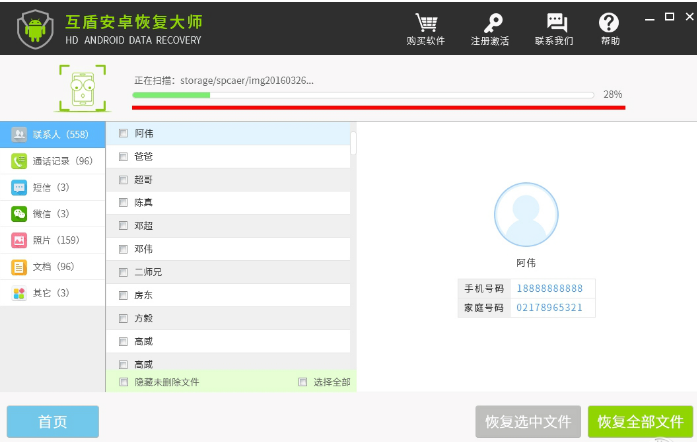
Task: Open 联系我们 chat bubble icon
Action: point(554,28)
